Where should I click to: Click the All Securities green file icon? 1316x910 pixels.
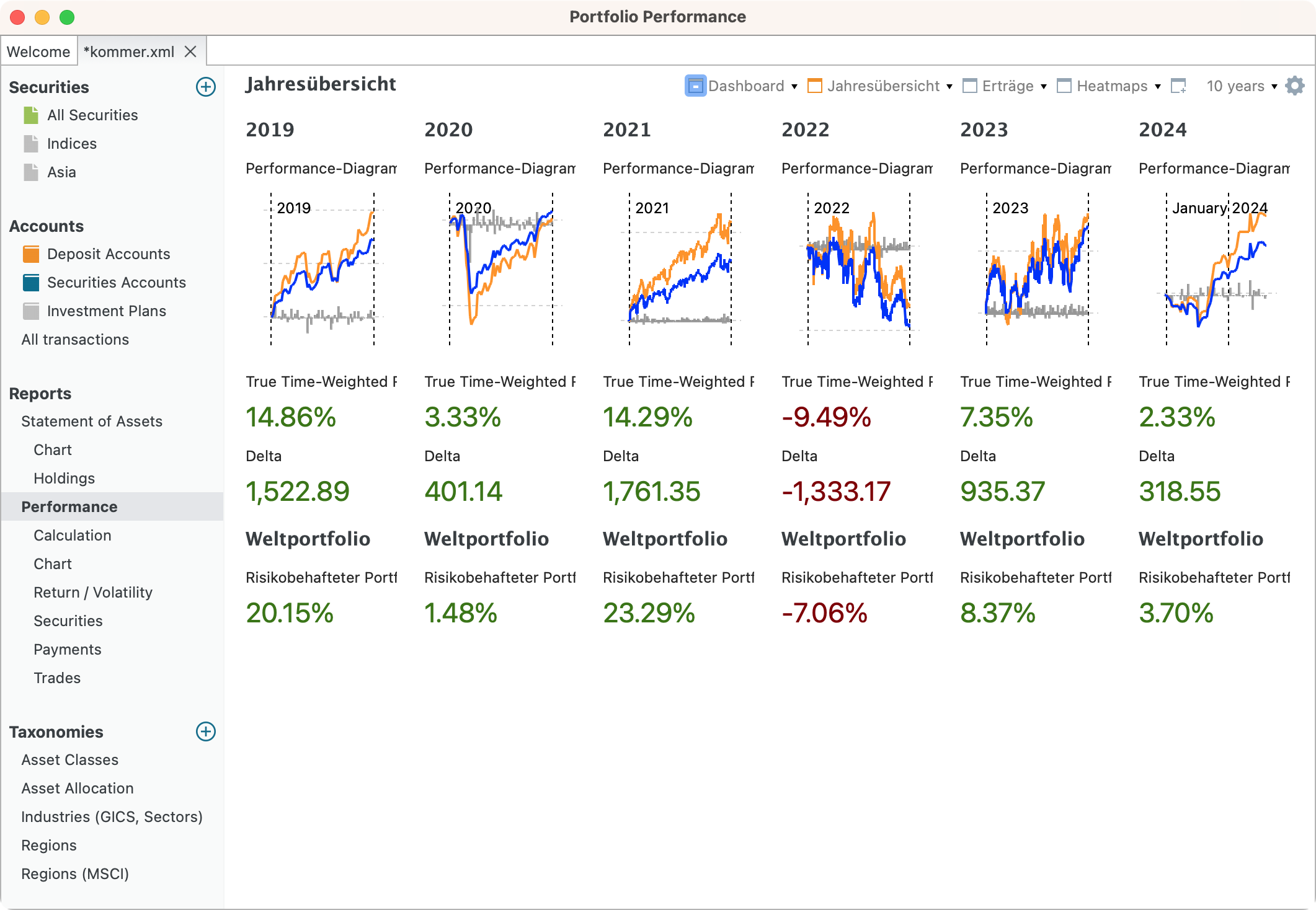(x=31, y=115)
